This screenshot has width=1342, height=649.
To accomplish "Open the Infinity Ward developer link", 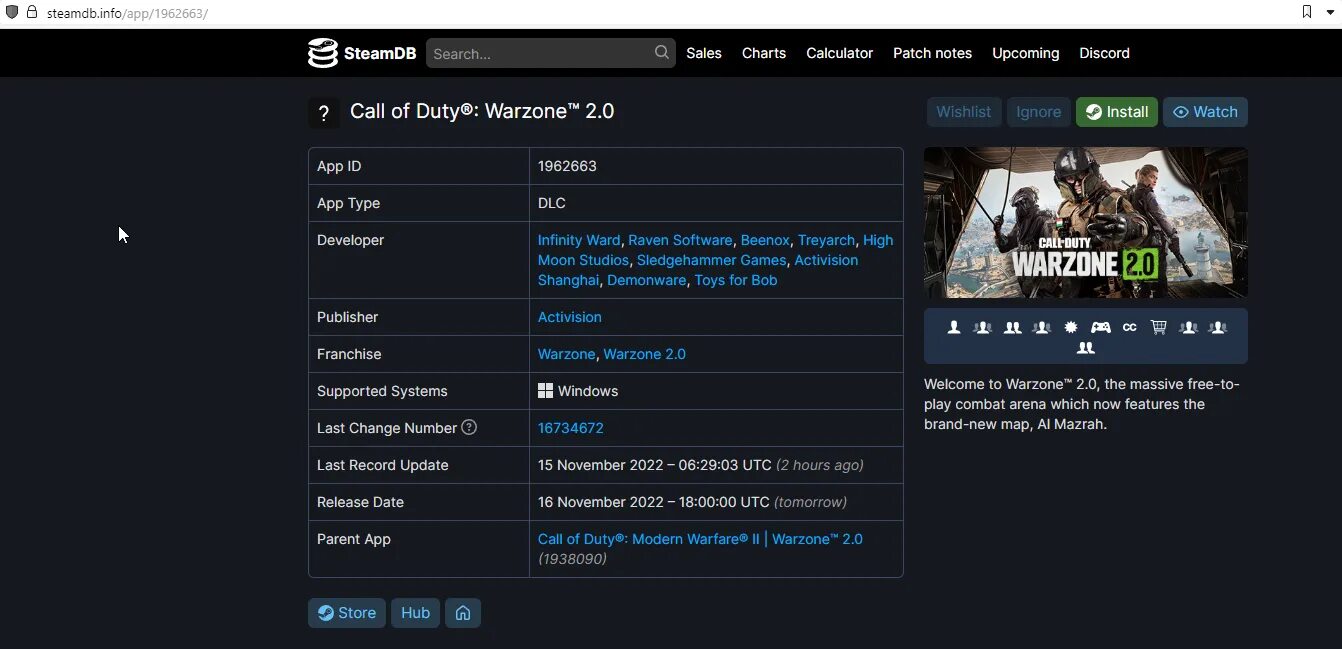I will click(x=579, y=240).
